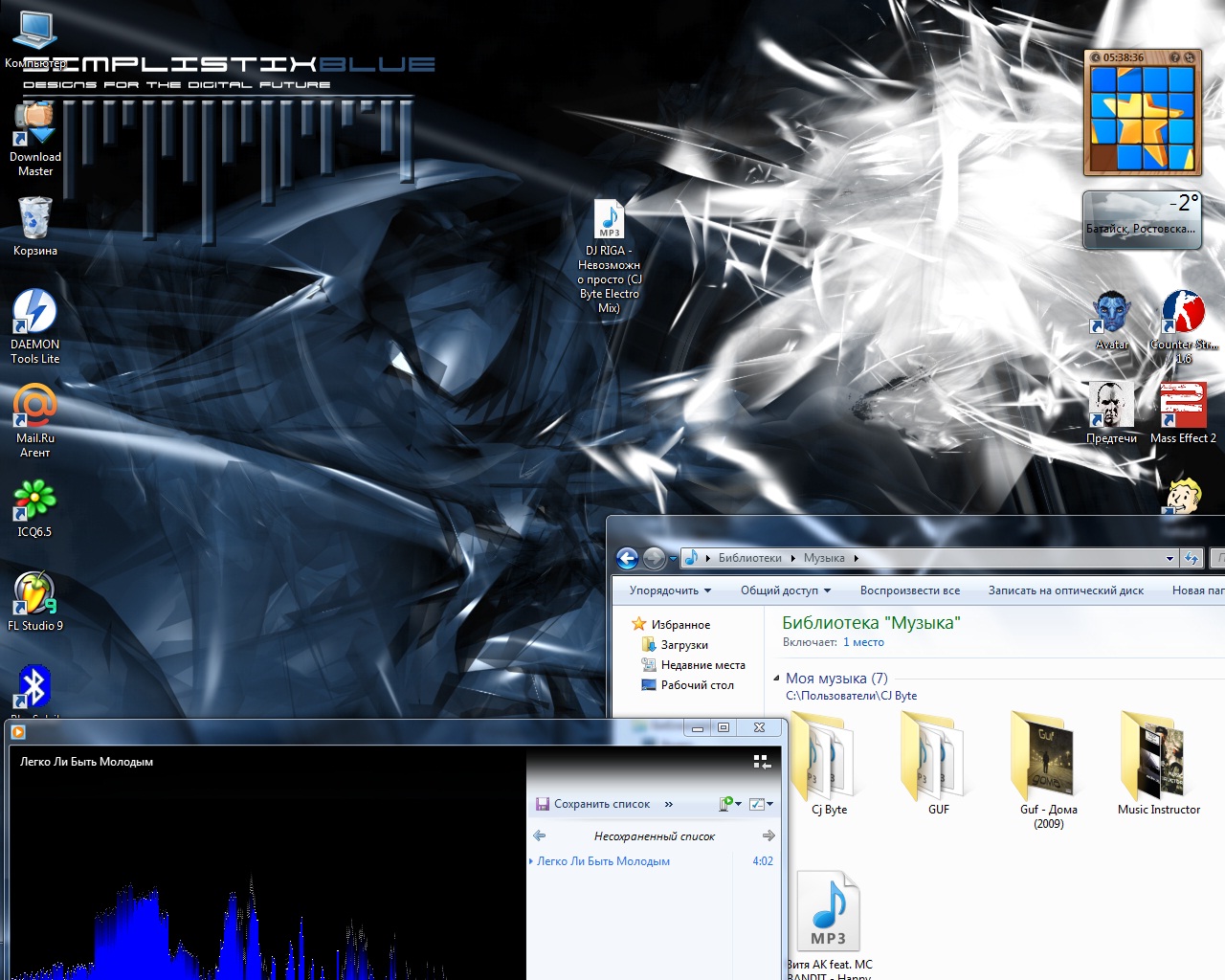This screenshot has height=980, width=1225.
Task: Collapse the Моя музыка group
Action: (x=776, y=678)
